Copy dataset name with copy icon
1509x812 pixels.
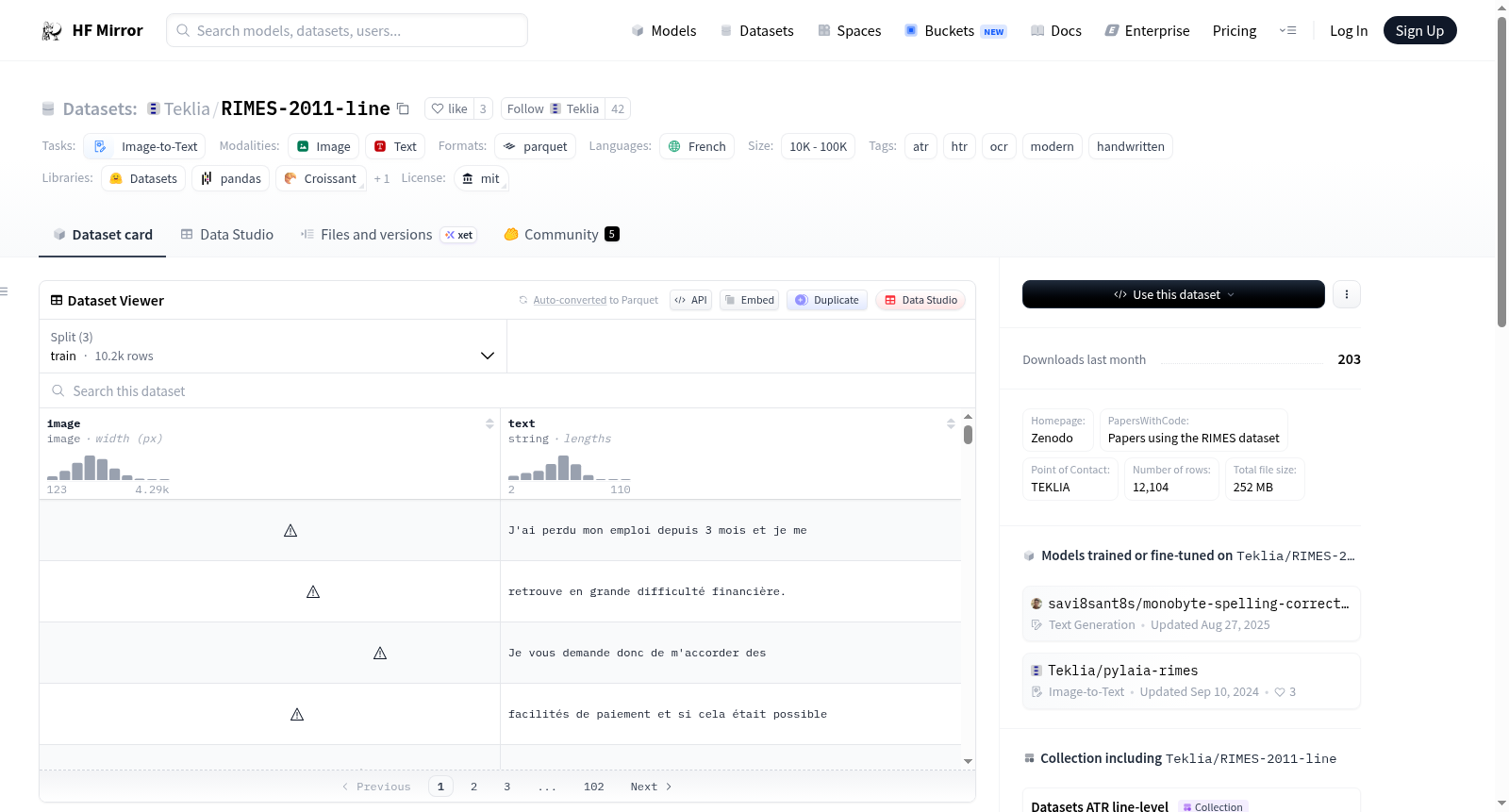pos(403,108)
